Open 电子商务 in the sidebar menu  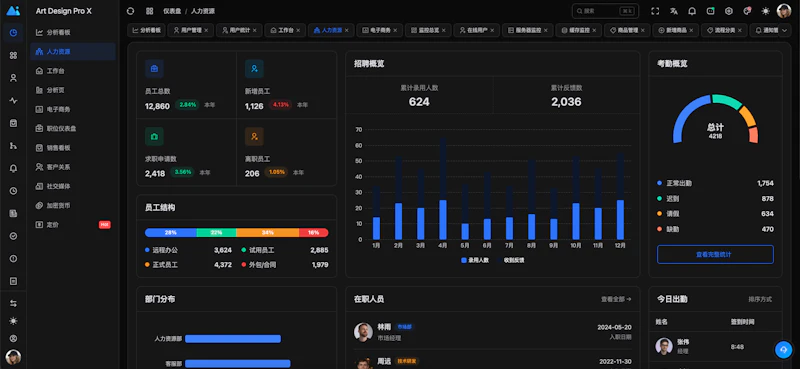point(73,109)
